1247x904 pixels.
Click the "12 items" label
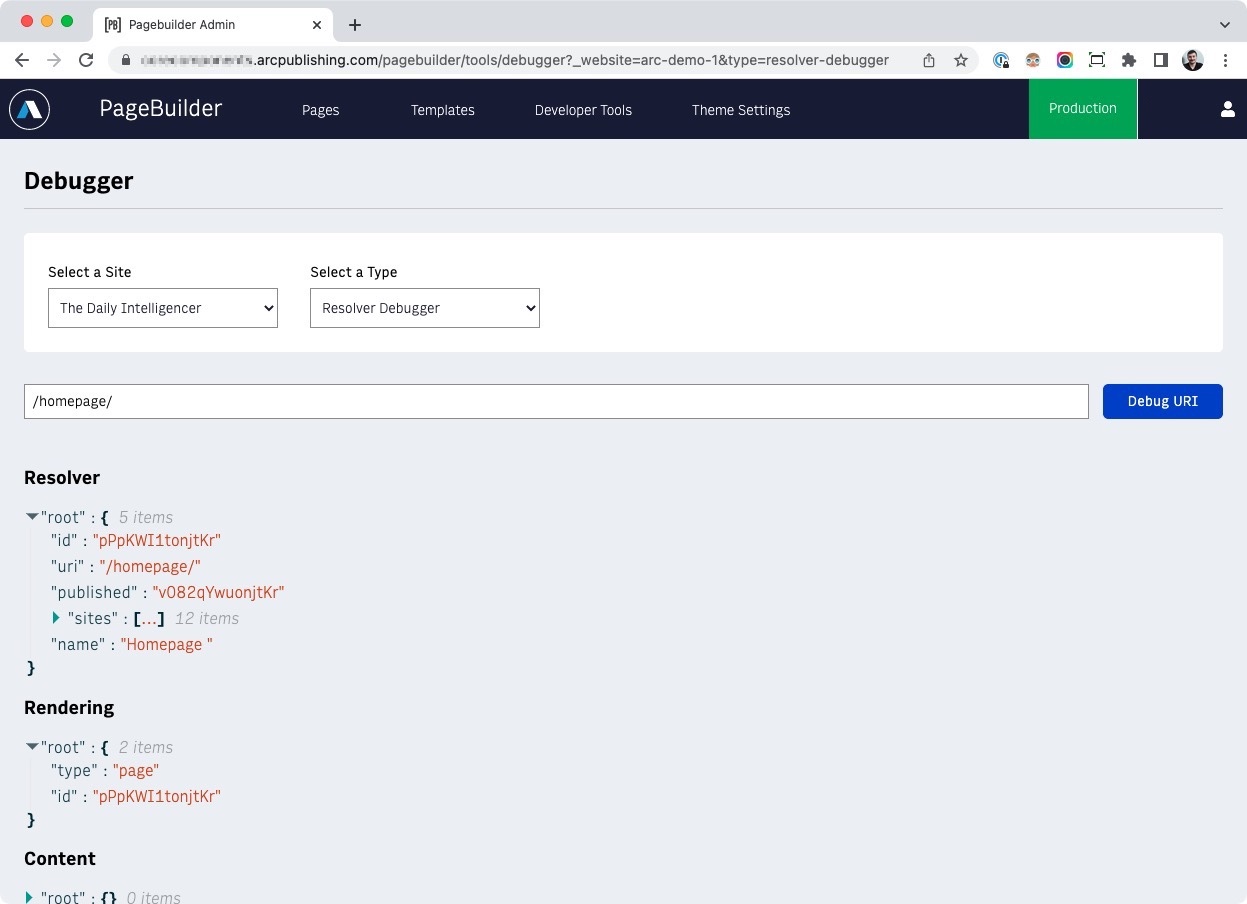tap(207, 618)
